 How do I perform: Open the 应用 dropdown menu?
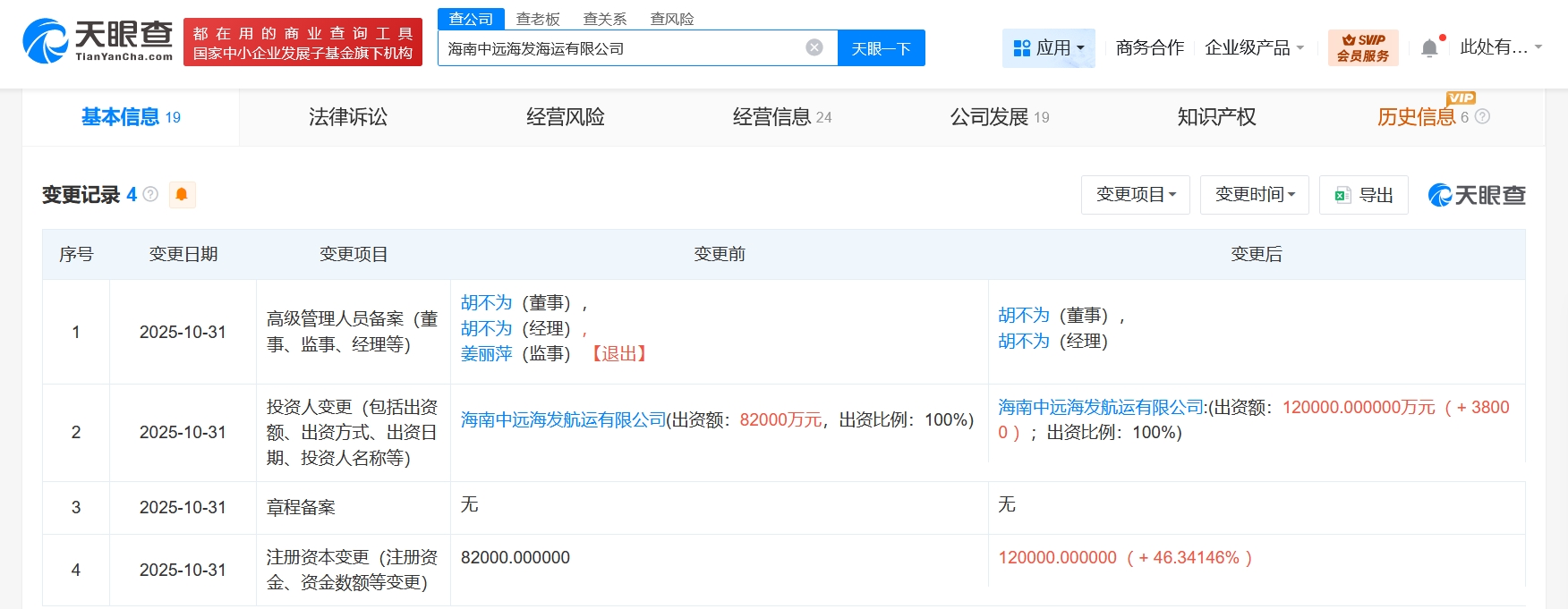pyautogui.click(x=1048, y=48)
